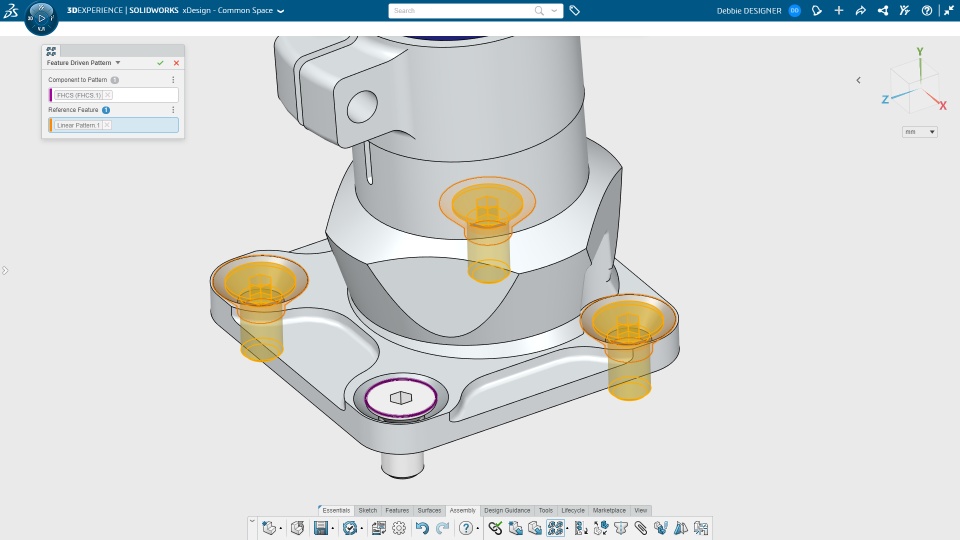This screenshot has height=540, width=960.
Task: Click Debbie DESIGNER user name
Action: coord(749,10)
